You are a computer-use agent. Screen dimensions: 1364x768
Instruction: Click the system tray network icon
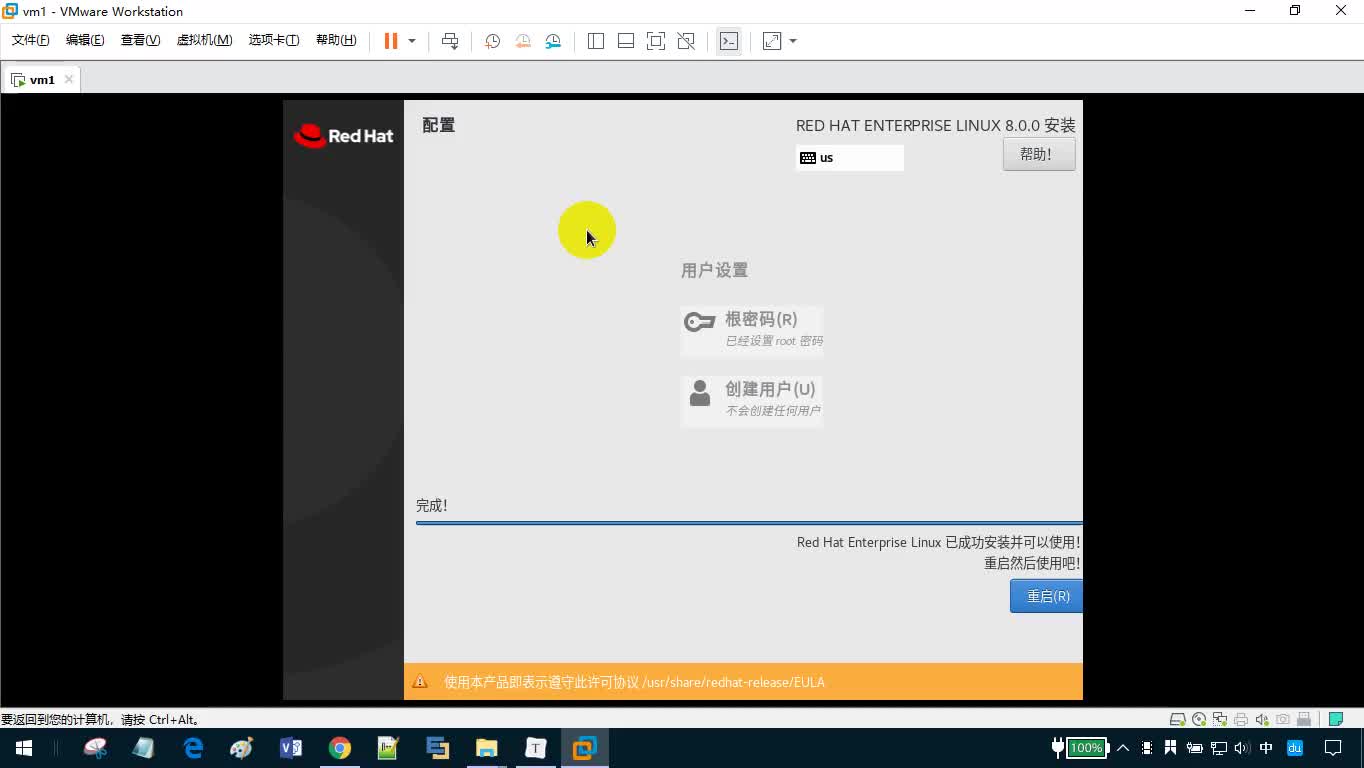(x=1219, y=748)
